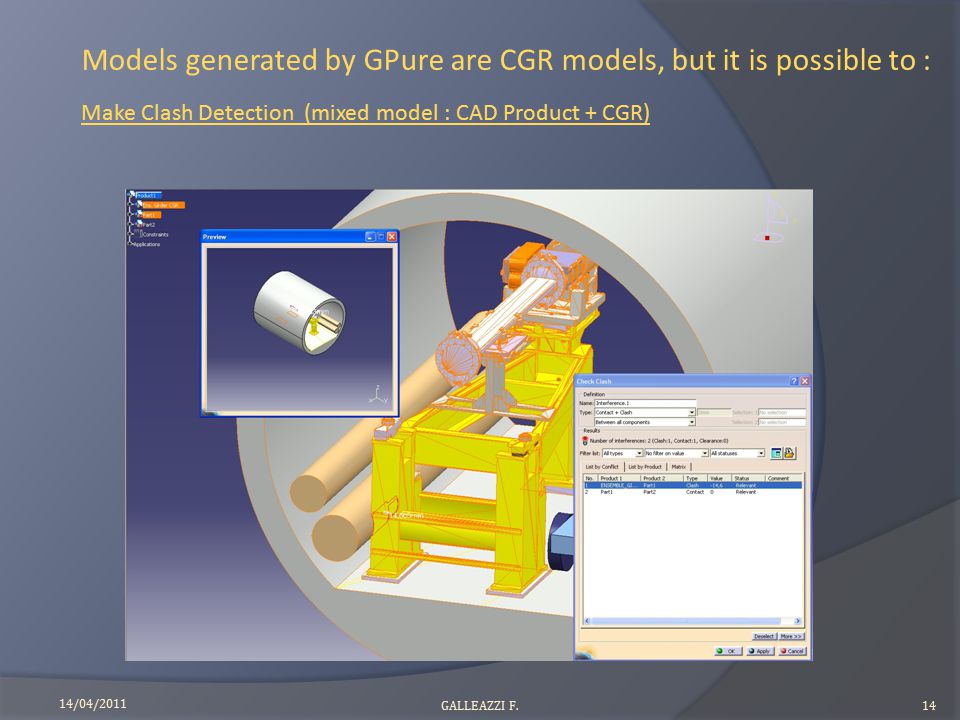Select the Part1 tree item
Image resolution: width=960 pixels, height=720 pixels.
151,215
